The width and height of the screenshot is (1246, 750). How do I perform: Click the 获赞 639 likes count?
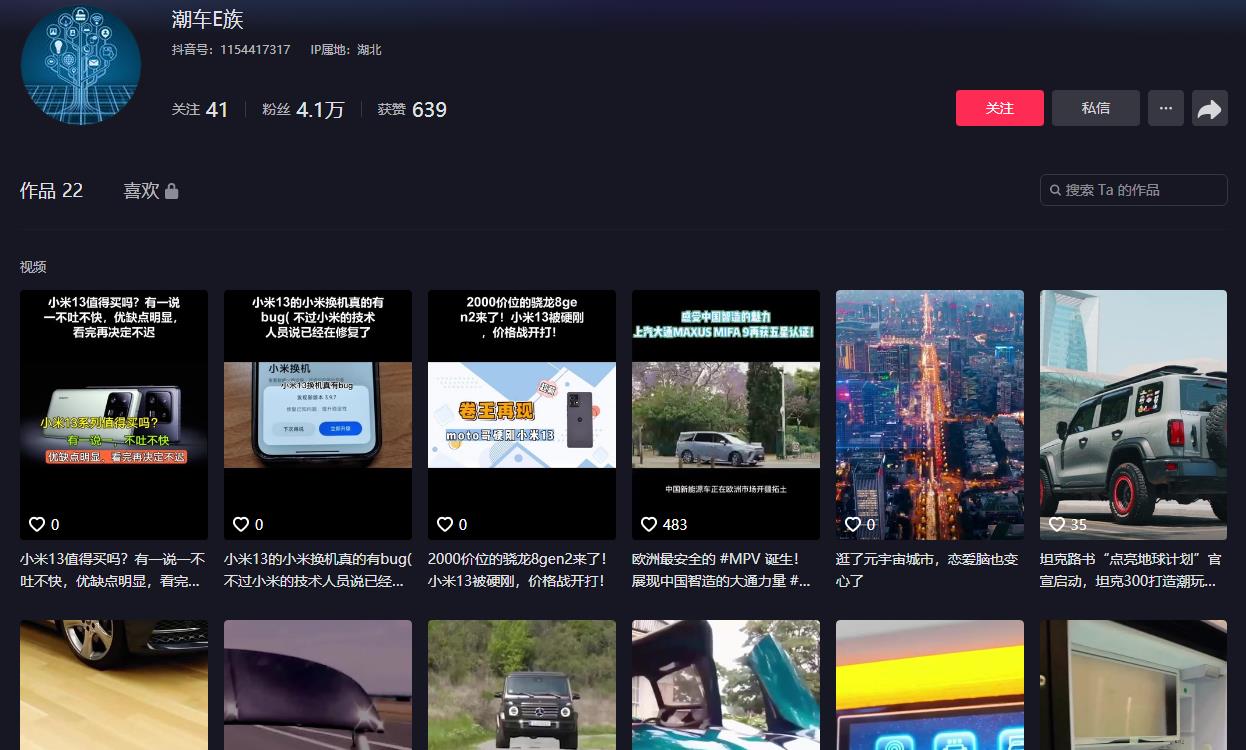(x=412, y=109)
